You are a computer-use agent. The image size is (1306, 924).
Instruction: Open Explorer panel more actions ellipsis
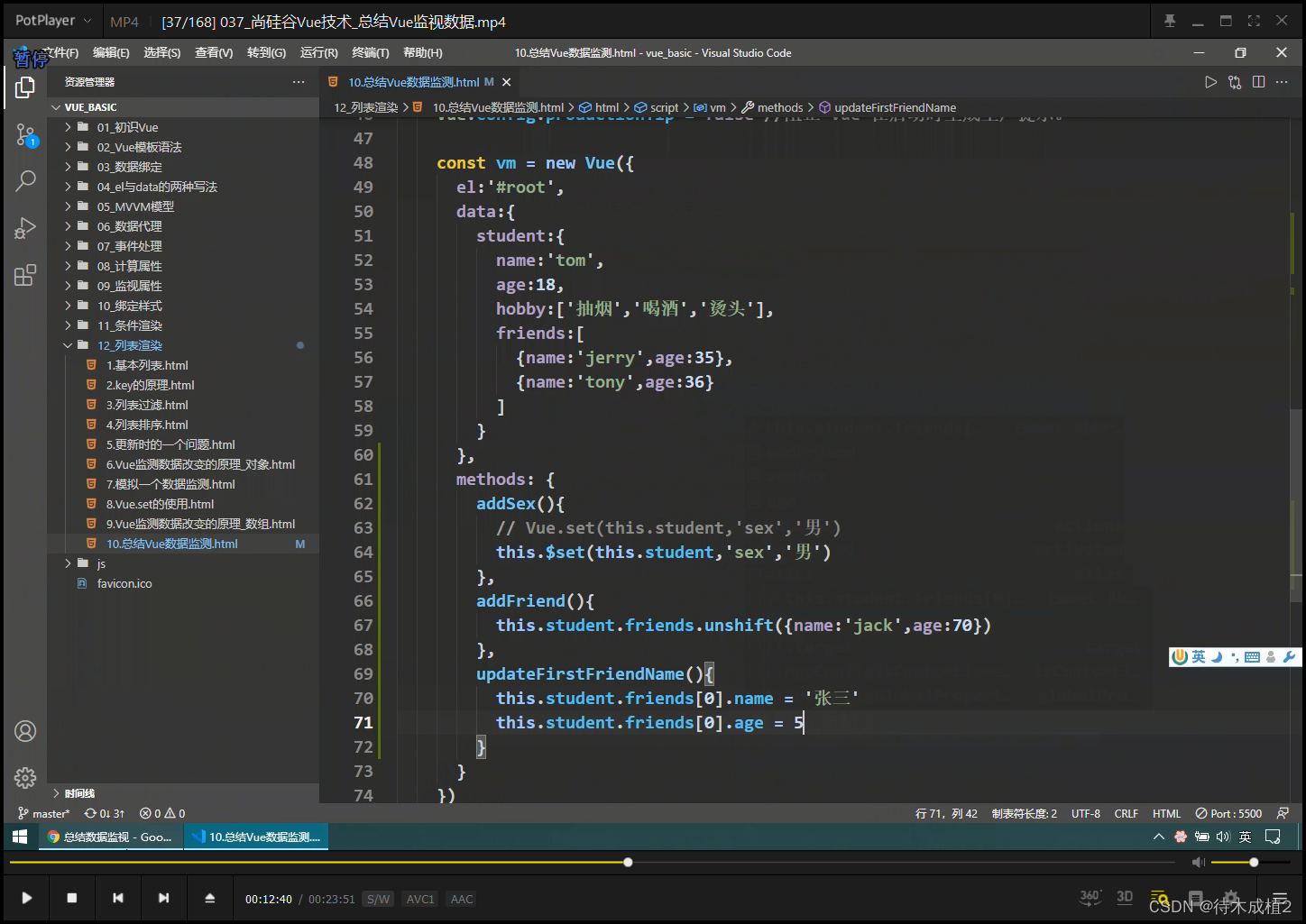tap(299, 82)
